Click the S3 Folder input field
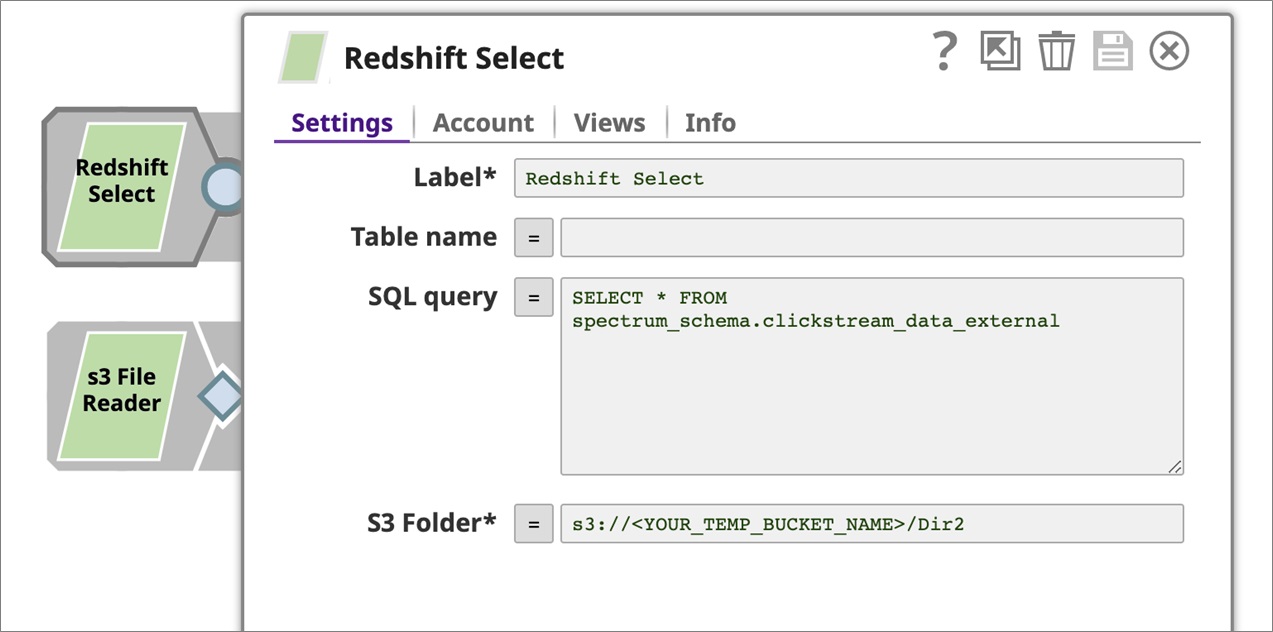The height and width of the screenshot is (632, 1273). click(872, 524)
